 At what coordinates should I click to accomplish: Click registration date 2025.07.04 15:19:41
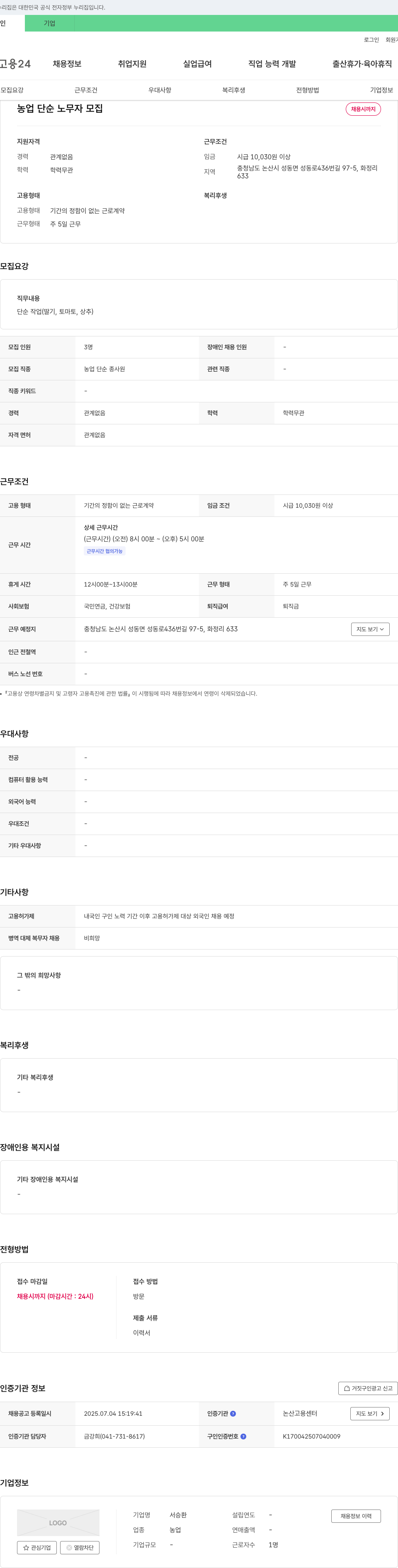pyautogui.click(x=113, y=1413)
